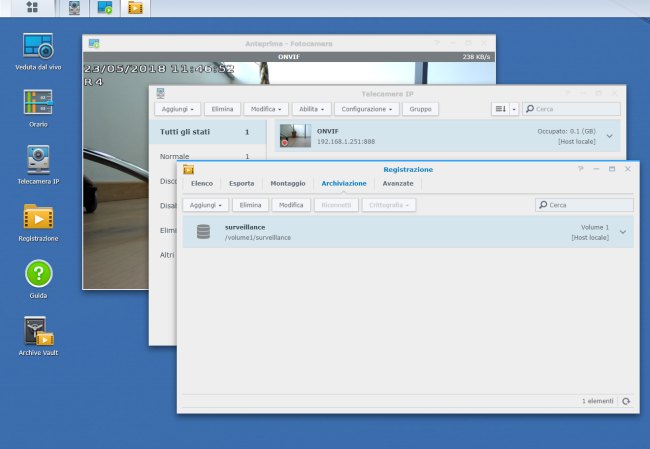Switch to the Elenco tab
Viewport: 650px width, 449px height.
coord(202,184)
